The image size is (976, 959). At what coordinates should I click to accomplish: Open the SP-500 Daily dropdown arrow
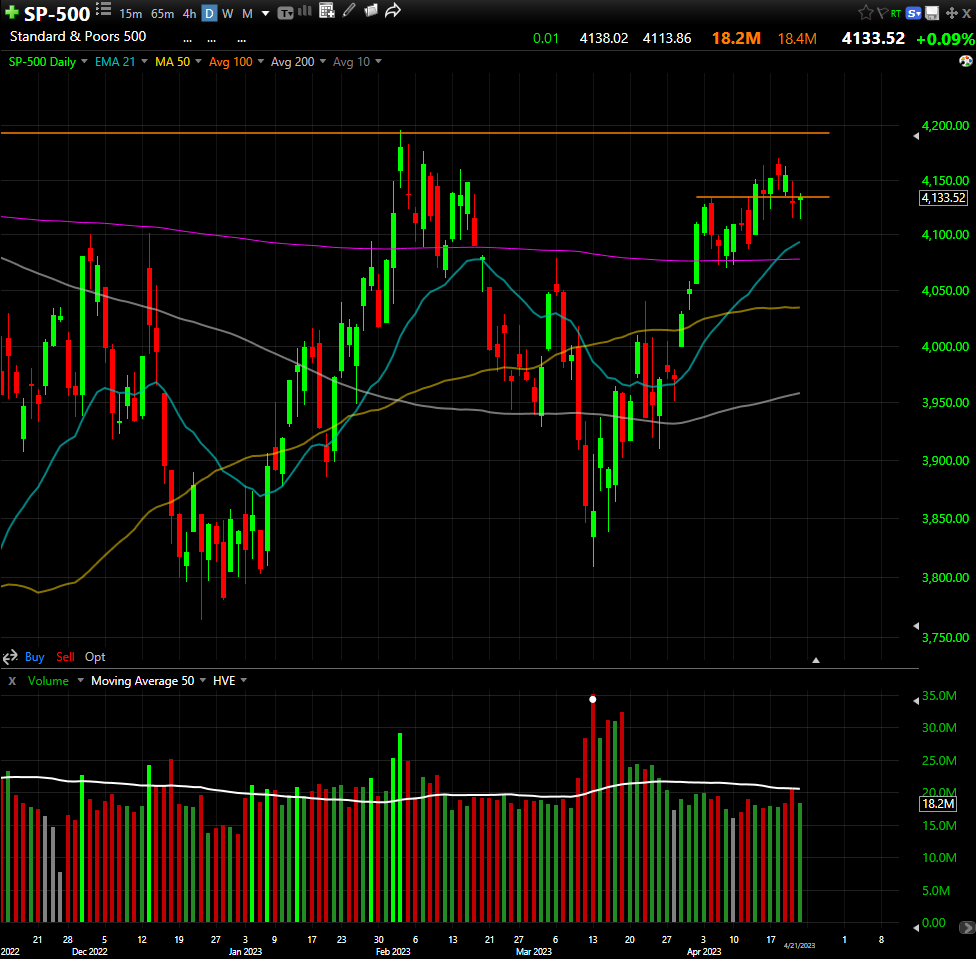(x=84, y=61)
